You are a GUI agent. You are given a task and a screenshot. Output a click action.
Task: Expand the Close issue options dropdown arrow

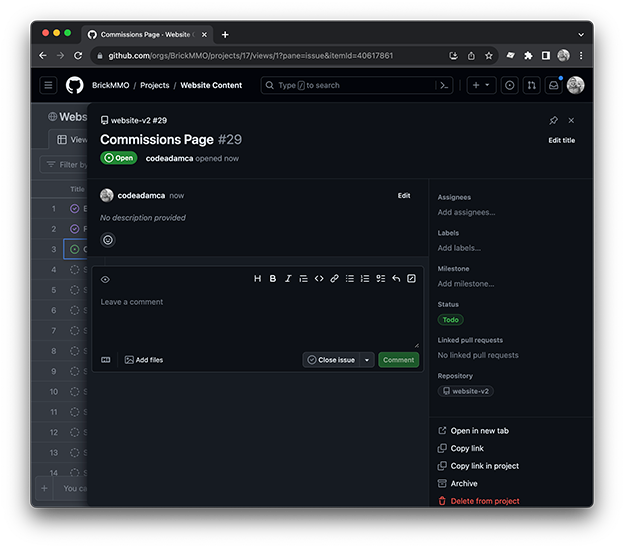(x=367, y=360)
